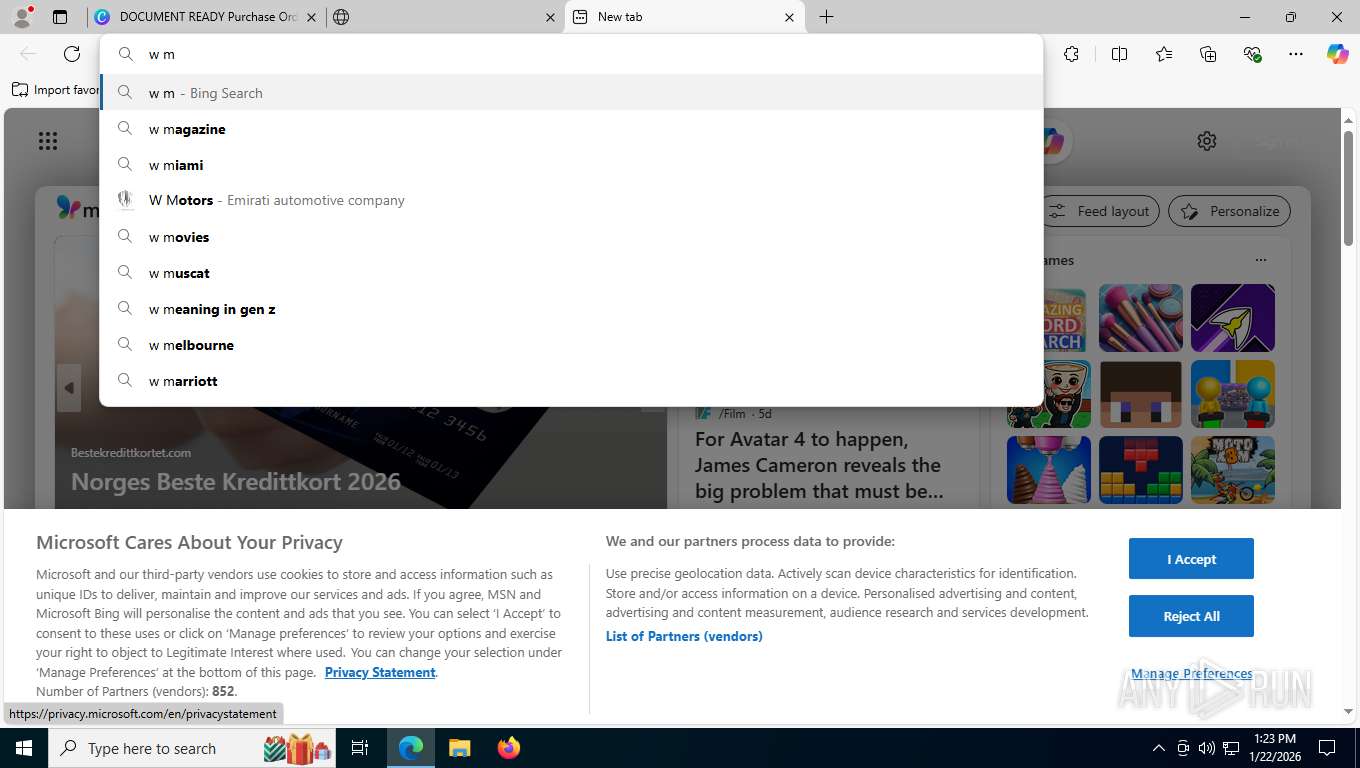Image resolution: width=1360 pixels, height=768 pixels.
Task: Close the New tab tab
Action: coord(789,17)
